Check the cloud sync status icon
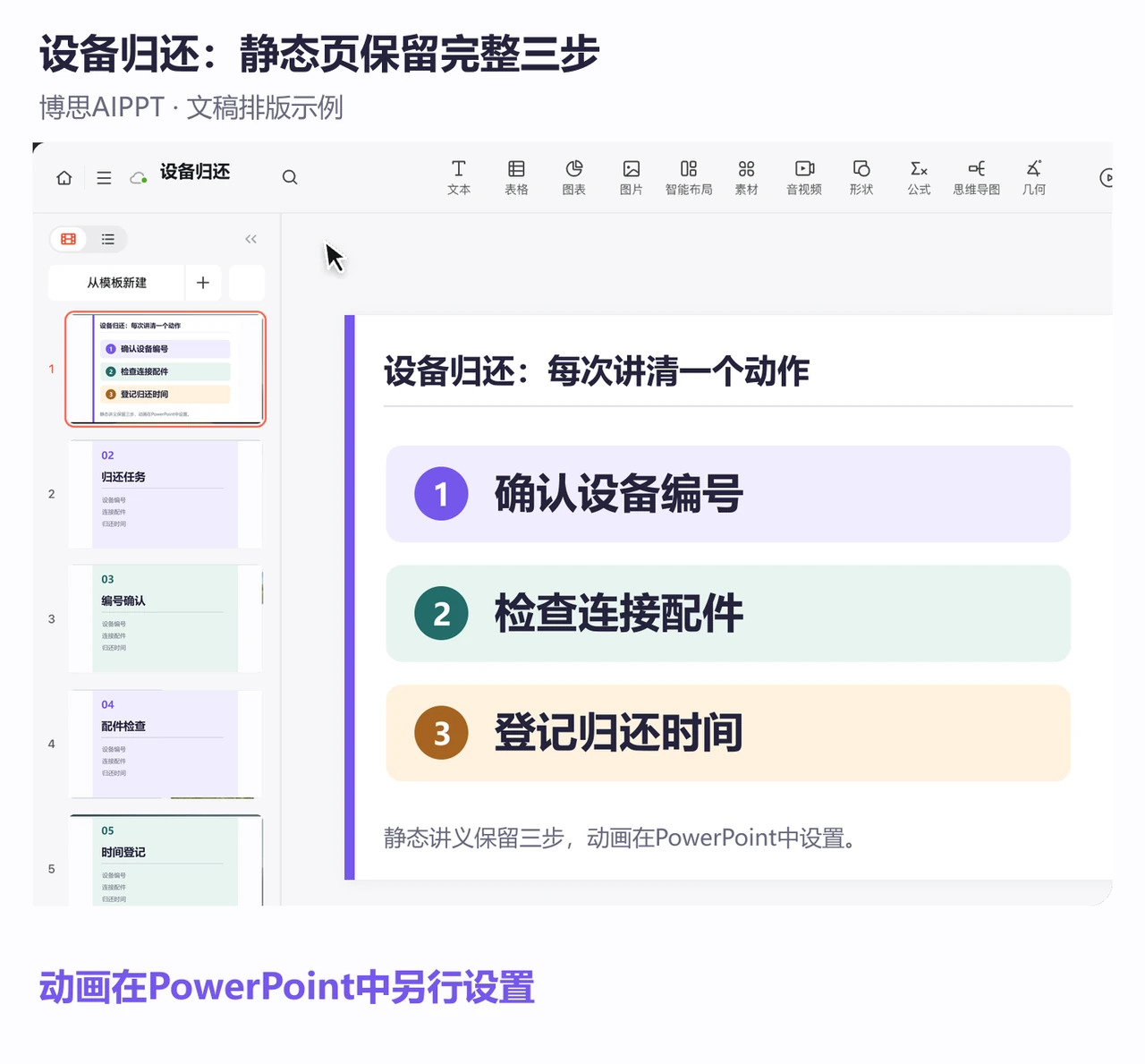Screen dimensions: 1145x1064 point(139,177)
